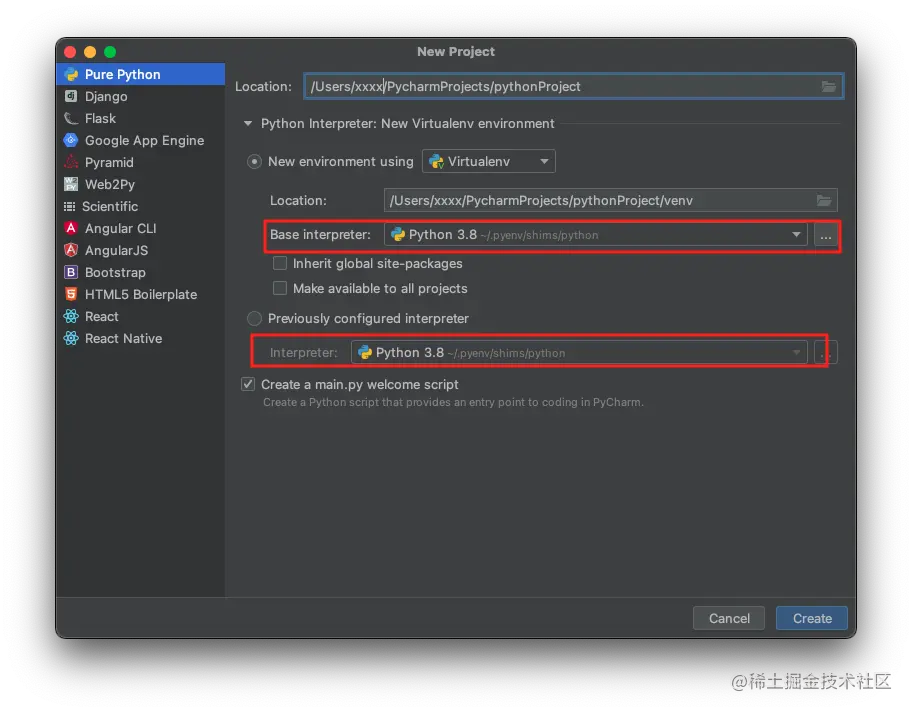Viewport: 912px width, 712px height.
Task: Select AngularJS project type
Action: [x=141, y=250]
